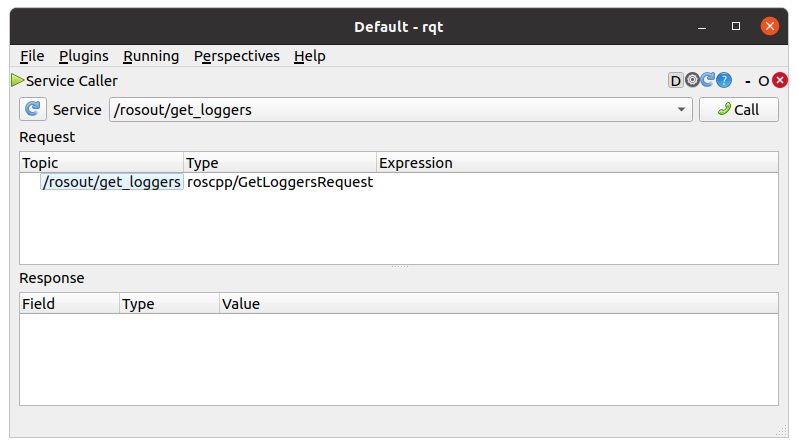The width and height of the screenshot is (798, 447).
Task: Click the D toggle in plugin title bar
Action: [x=675, y=81]
